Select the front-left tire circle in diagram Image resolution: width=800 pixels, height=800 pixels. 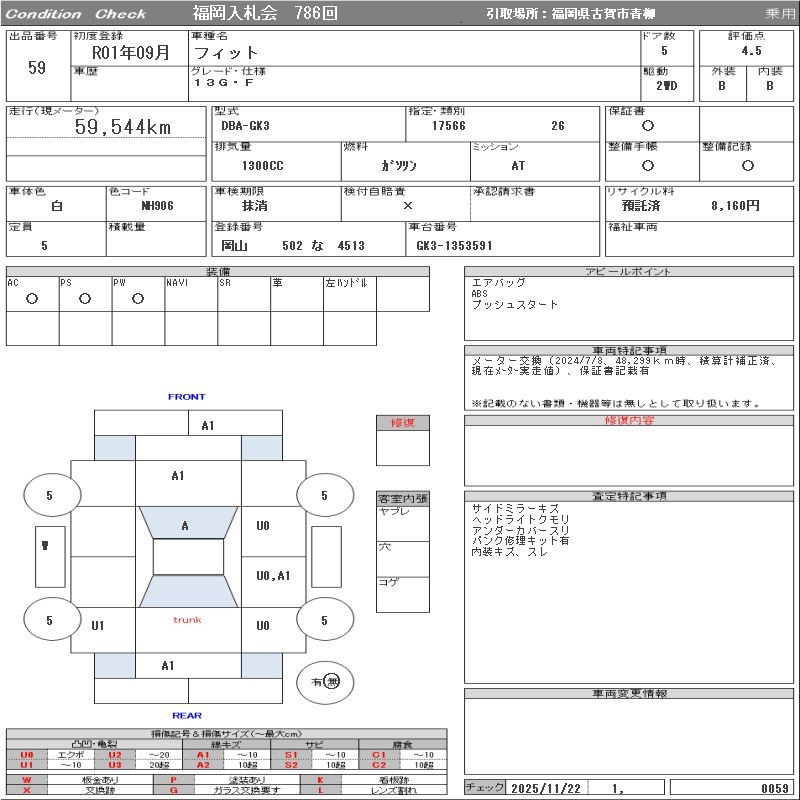pyautogui.click(x=50, y=495)
